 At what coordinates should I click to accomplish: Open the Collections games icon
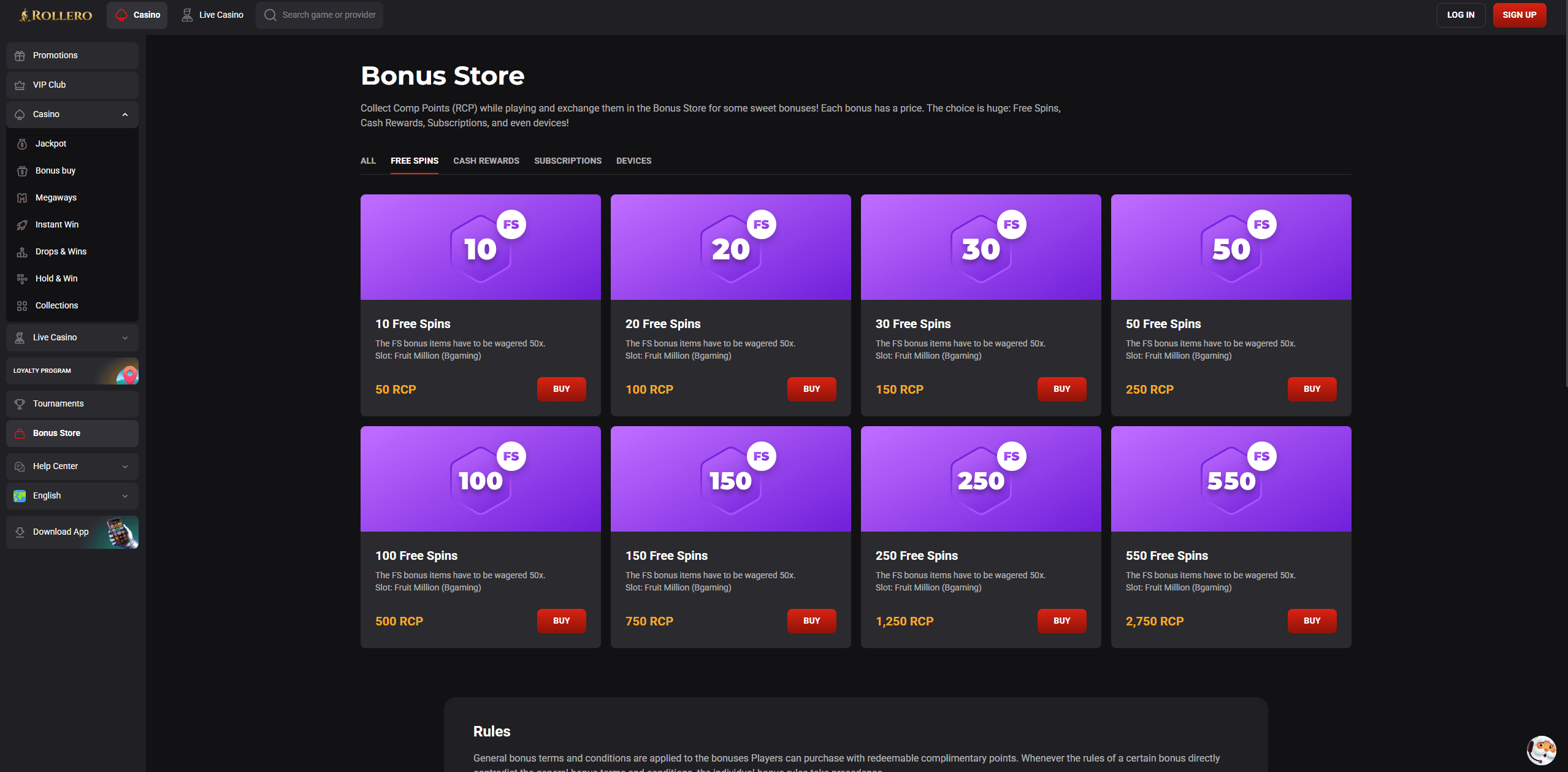[21, 305]
